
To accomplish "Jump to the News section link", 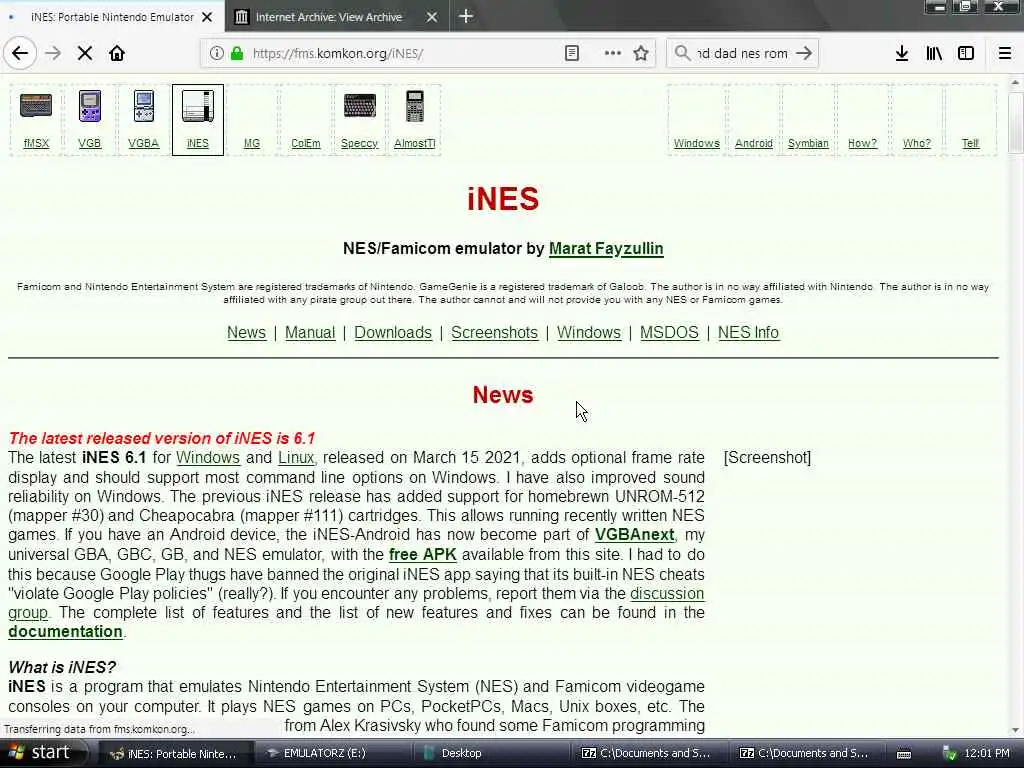I will coord(246,332).
